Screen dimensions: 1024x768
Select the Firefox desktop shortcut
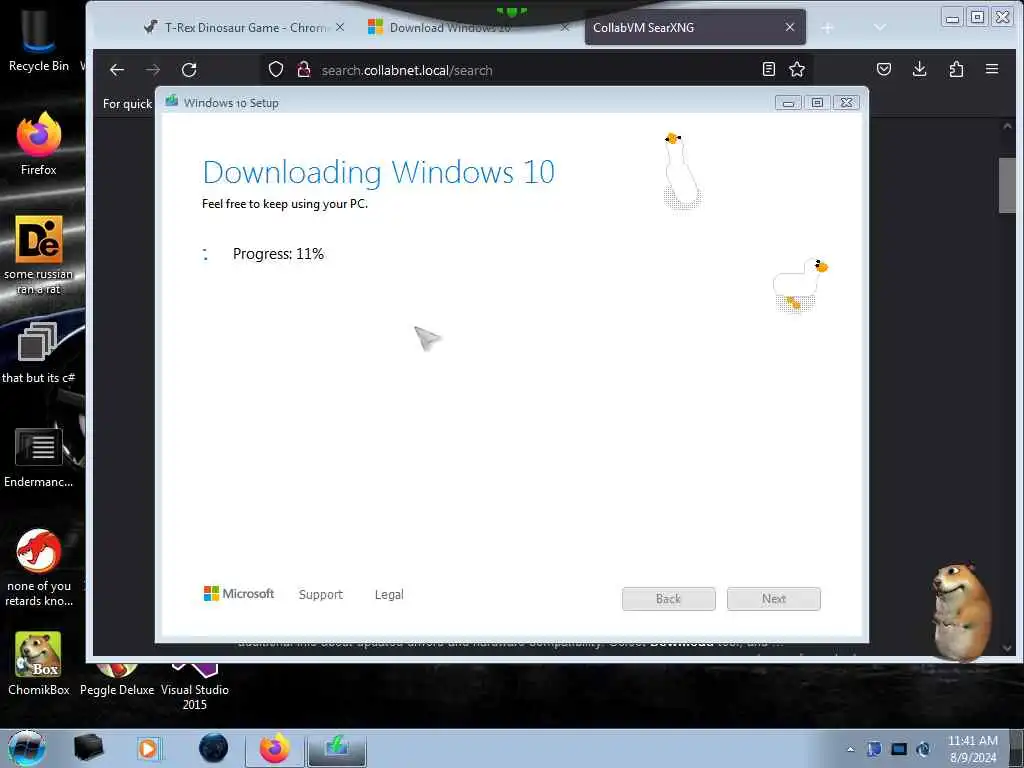[39, 144]
